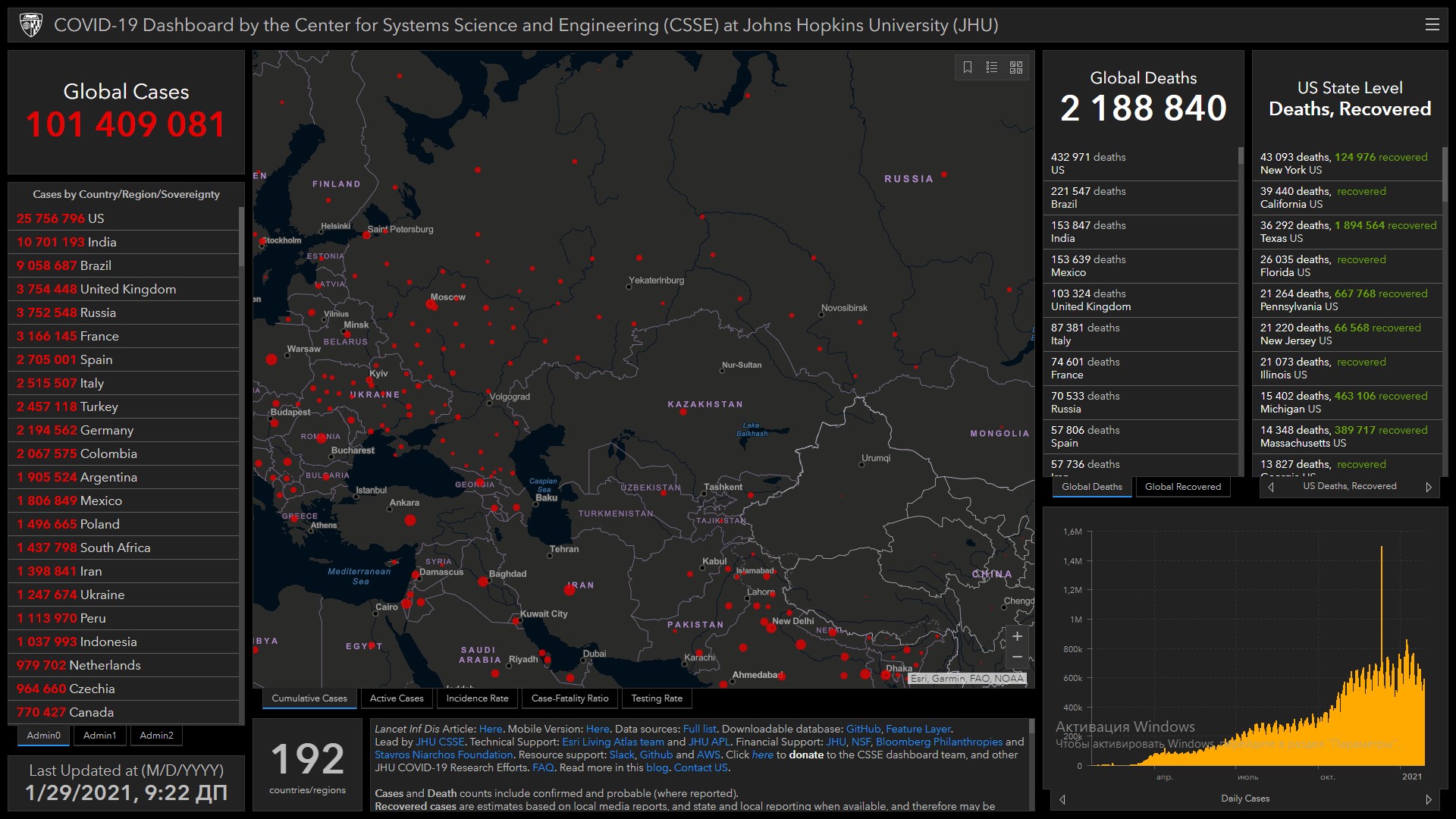Click the previous arrow beside US Deaths, Recovered
The height and width of the screenshot is (819, 1456).
coord(1271,487)
